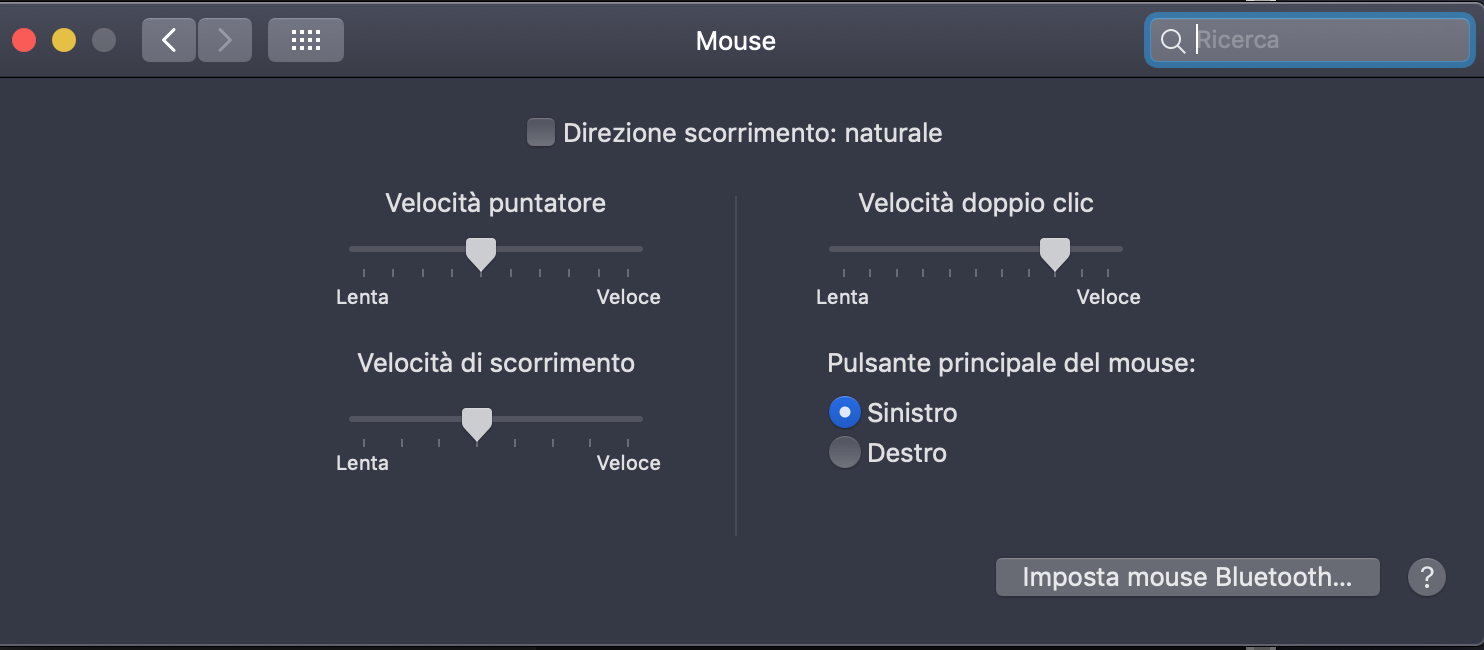Click the forward arrow navigation button
Screen dimensions: 1484x650
click(x=224, y=40)
